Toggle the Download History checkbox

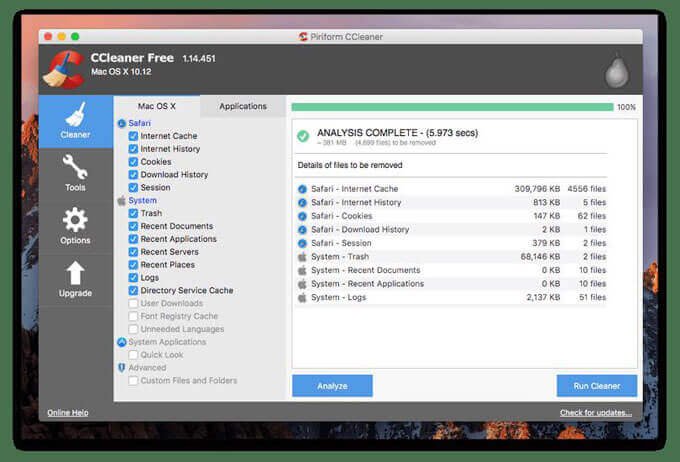tap(133, 175)
